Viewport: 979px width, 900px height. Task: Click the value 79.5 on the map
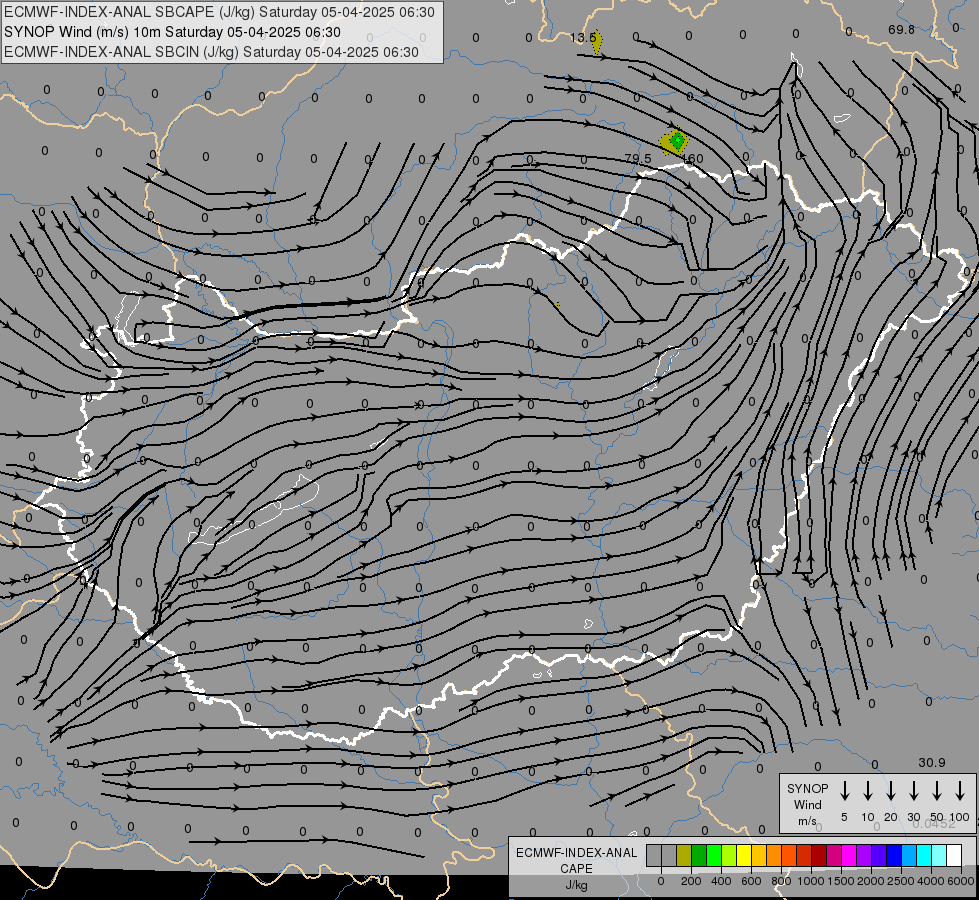(638, 159)
